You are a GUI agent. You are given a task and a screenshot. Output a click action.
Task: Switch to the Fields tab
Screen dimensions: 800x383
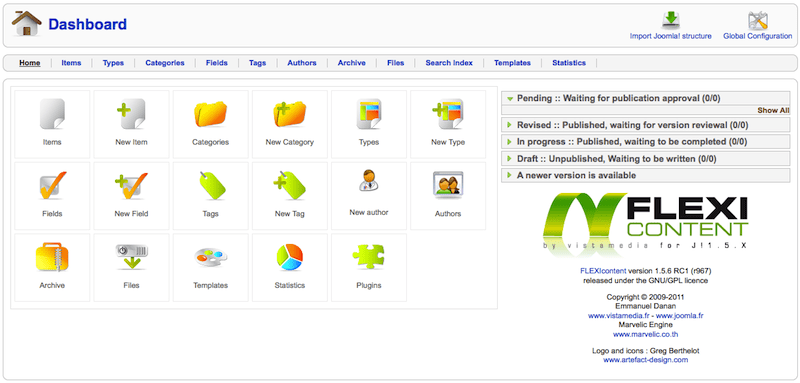216,63
